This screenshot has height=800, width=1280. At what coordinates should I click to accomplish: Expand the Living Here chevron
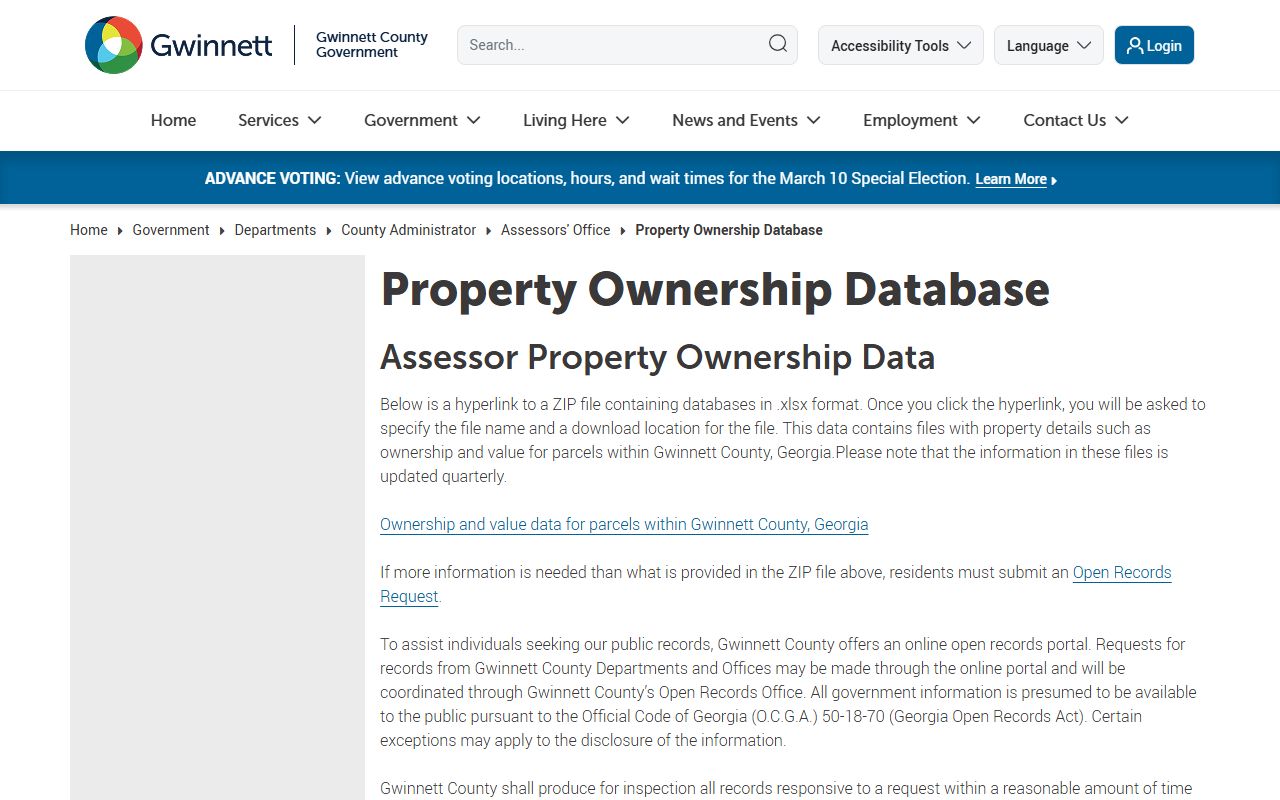(x=622, y=120)
